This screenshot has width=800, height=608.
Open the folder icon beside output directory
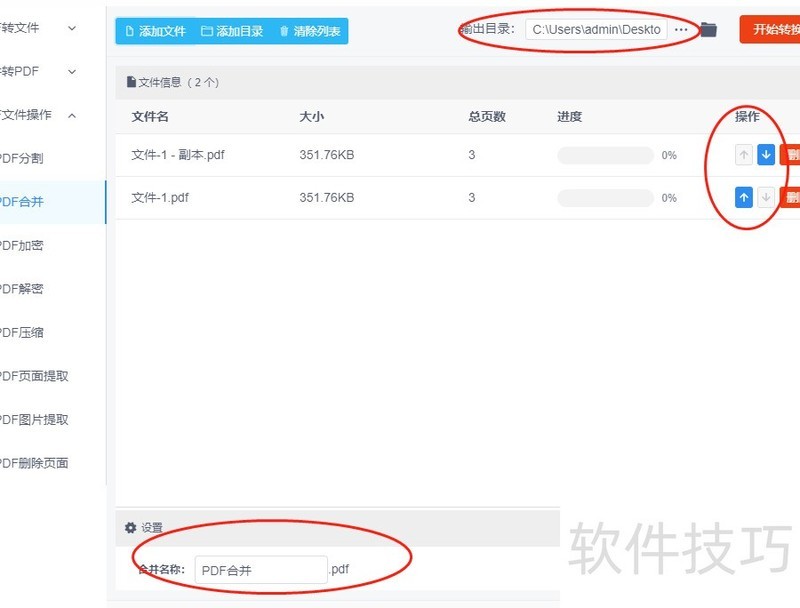click(709, 29)
